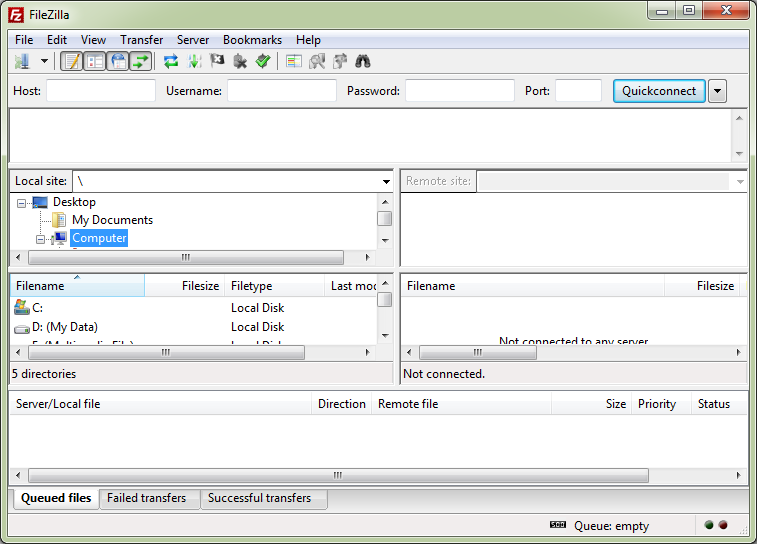Viewport: 757px width, 544px height.
Task: Sort local files by Filetype column
Action: (x=274, y=286)
